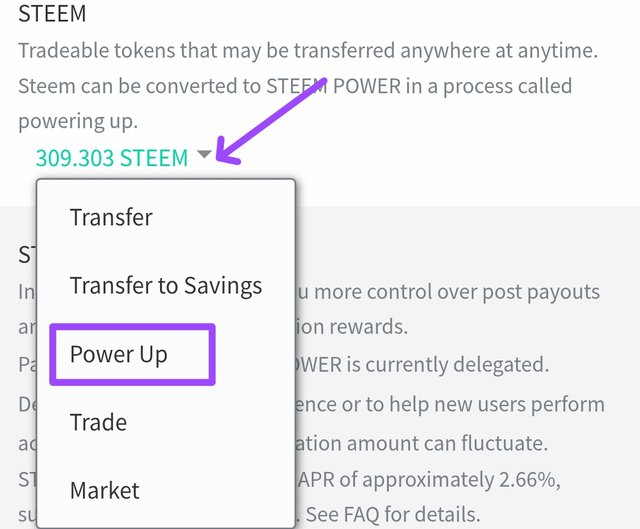Choose Market in the dropdown list
The width and height of the screenshot is (640, 529).
[x=105, y=491]
